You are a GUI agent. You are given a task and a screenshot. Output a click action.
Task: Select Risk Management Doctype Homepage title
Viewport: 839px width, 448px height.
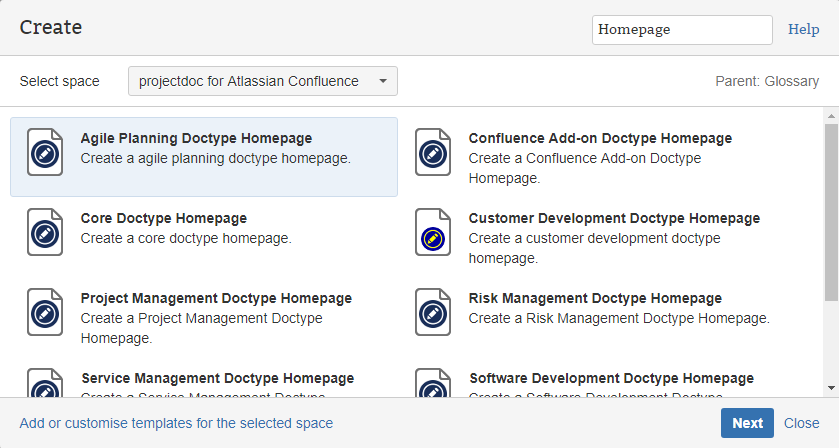[x=594, y=299]
